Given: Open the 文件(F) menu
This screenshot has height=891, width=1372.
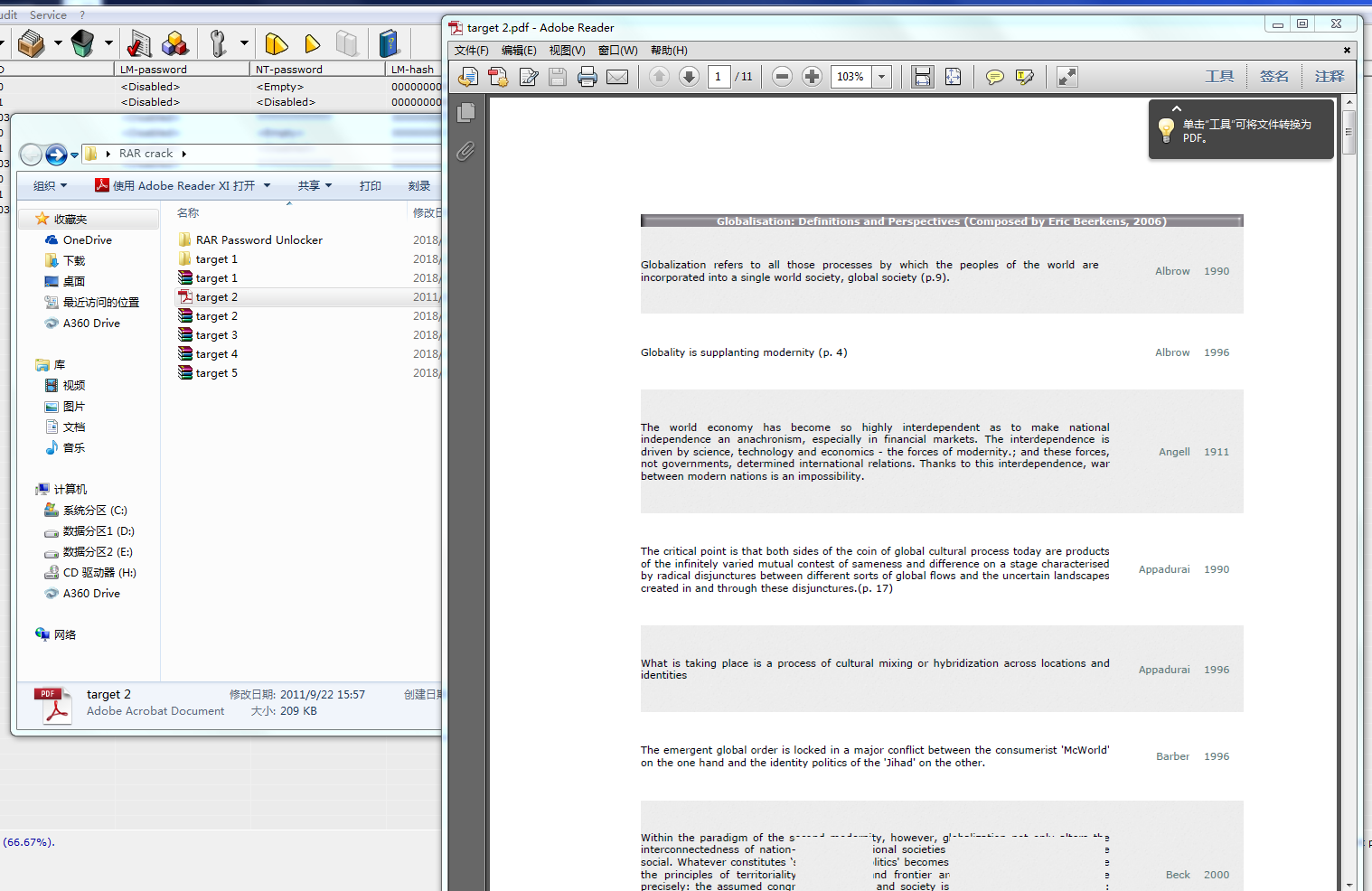Looking at the screenshot, I should [x=472, y=51].
